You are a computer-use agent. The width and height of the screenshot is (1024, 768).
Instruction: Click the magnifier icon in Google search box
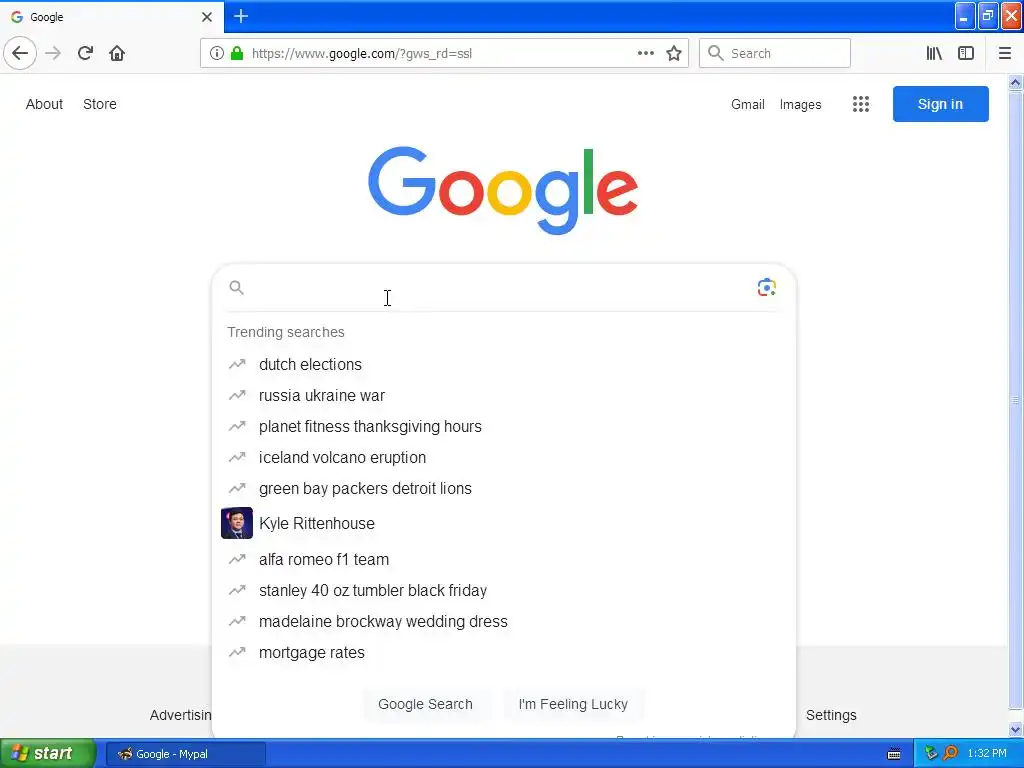[x=236, y=287]
